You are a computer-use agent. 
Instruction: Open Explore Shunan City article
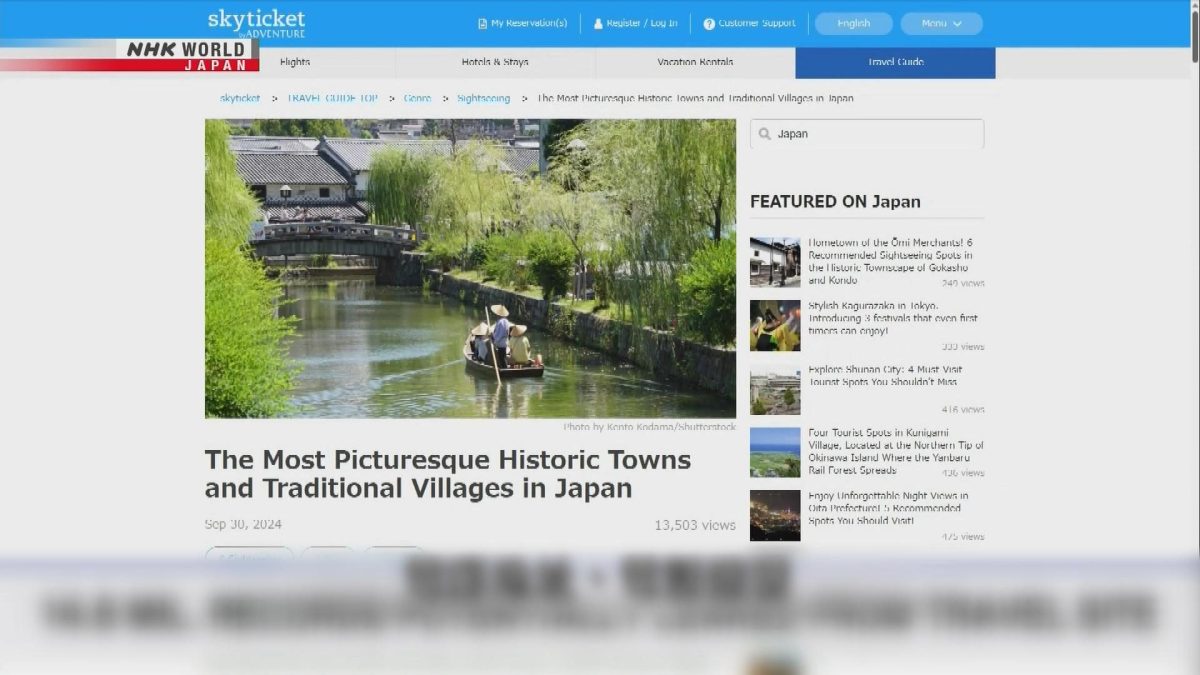pos(883,376)
